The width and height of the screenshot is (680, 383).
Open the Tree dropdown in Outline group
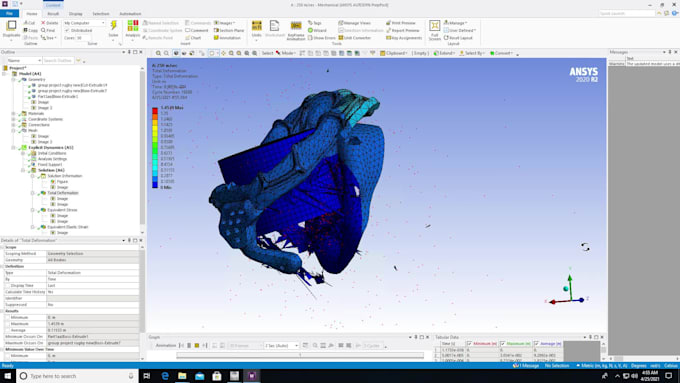(49, 38)
